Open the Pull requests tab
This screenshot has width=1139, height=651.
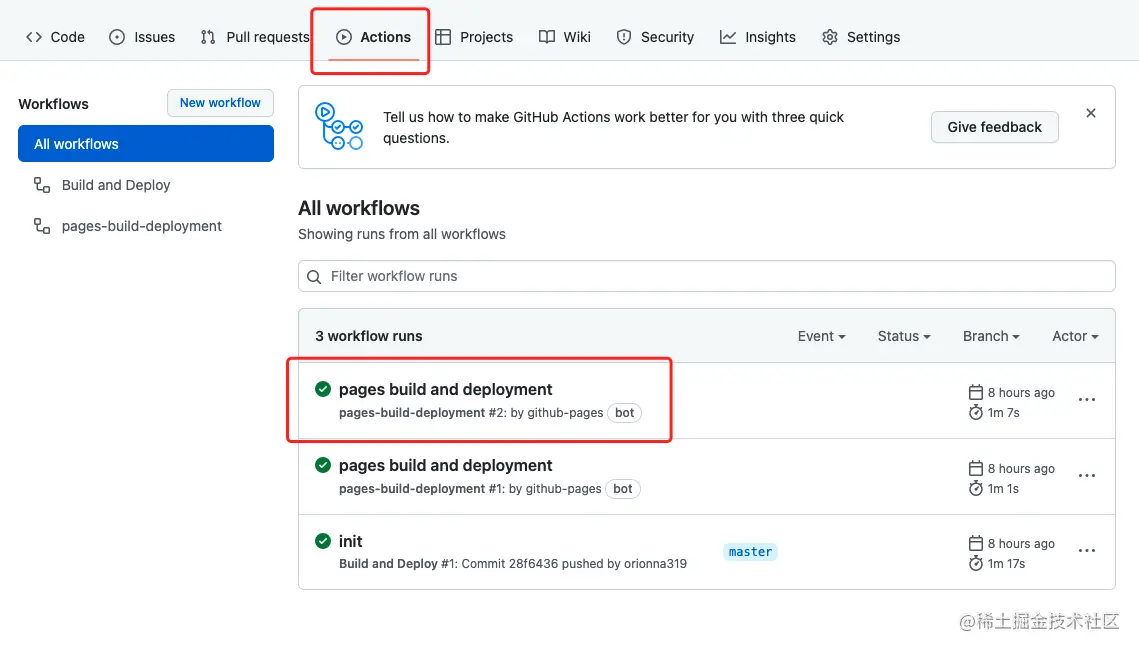click(x=255, y=37)
